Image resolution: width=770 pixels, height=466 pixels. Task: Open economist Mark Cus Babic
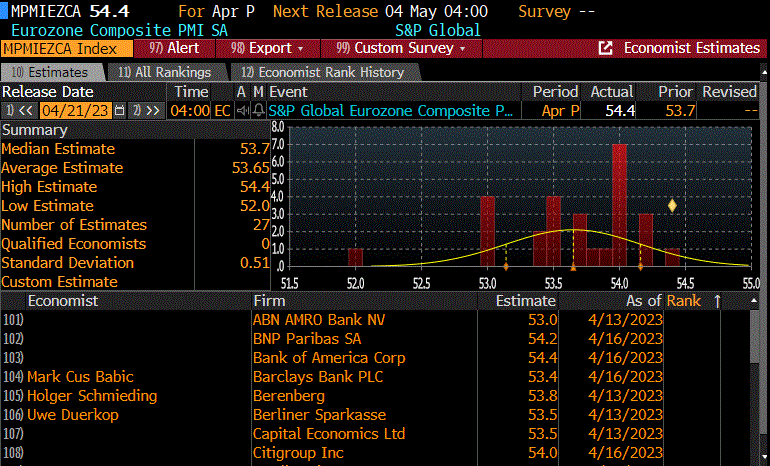pos(80,377)
